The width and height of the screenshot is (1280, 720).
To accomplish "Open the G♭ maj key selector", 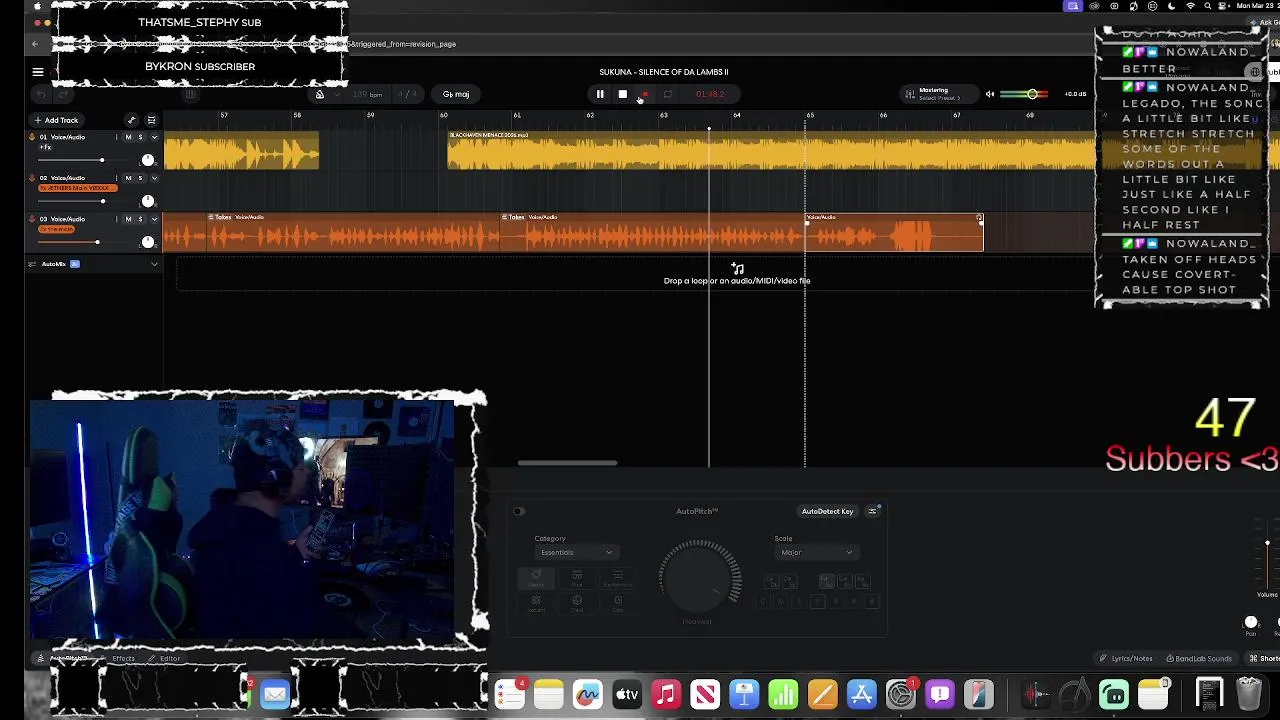I will (456, 94).
